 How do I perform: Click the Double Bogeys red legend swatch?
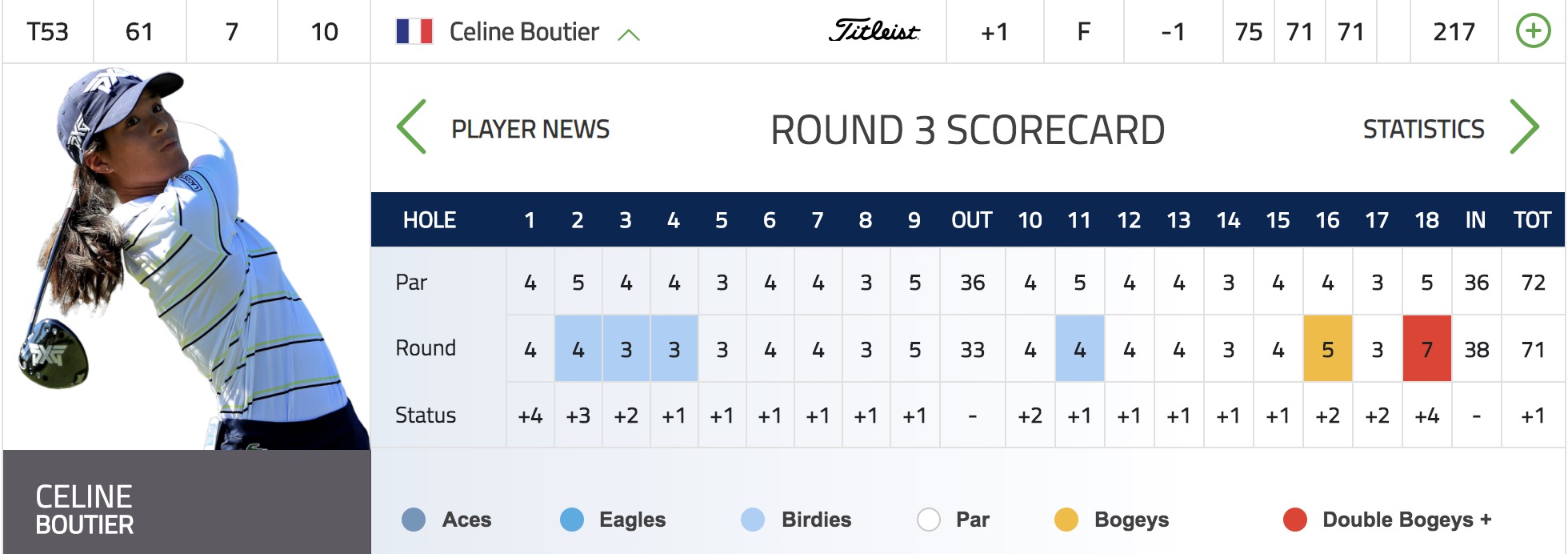click(1295, 520)
